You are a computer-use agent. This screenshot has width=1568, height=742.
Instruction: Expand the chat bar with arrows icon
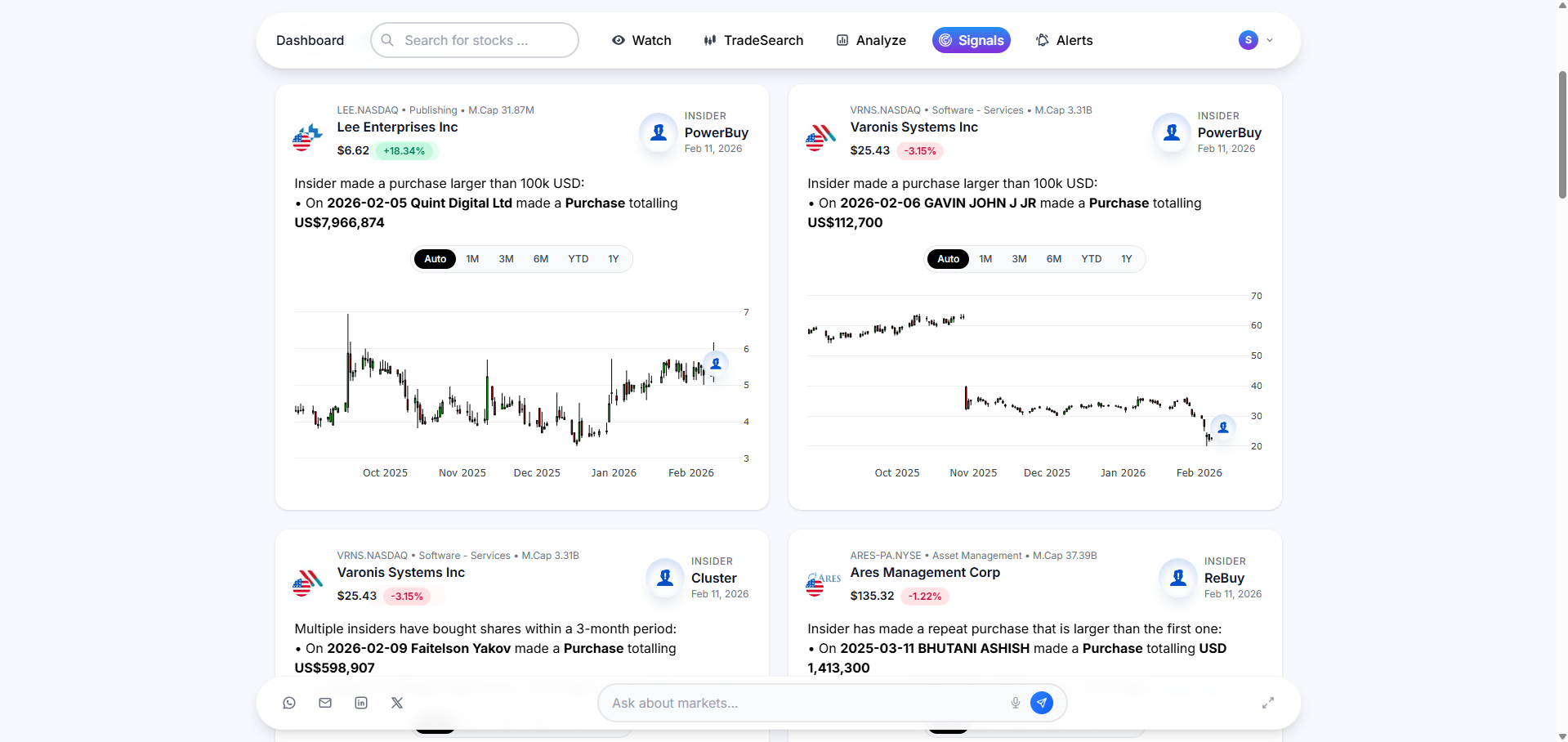(x=1268, y=703)
